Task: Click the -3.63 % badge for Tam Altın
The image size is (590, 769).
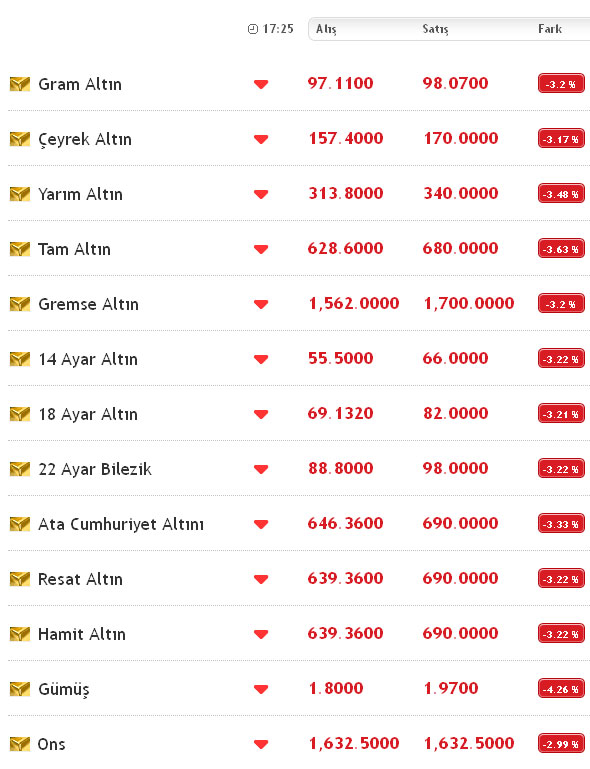Action: [x=561, y=249]
